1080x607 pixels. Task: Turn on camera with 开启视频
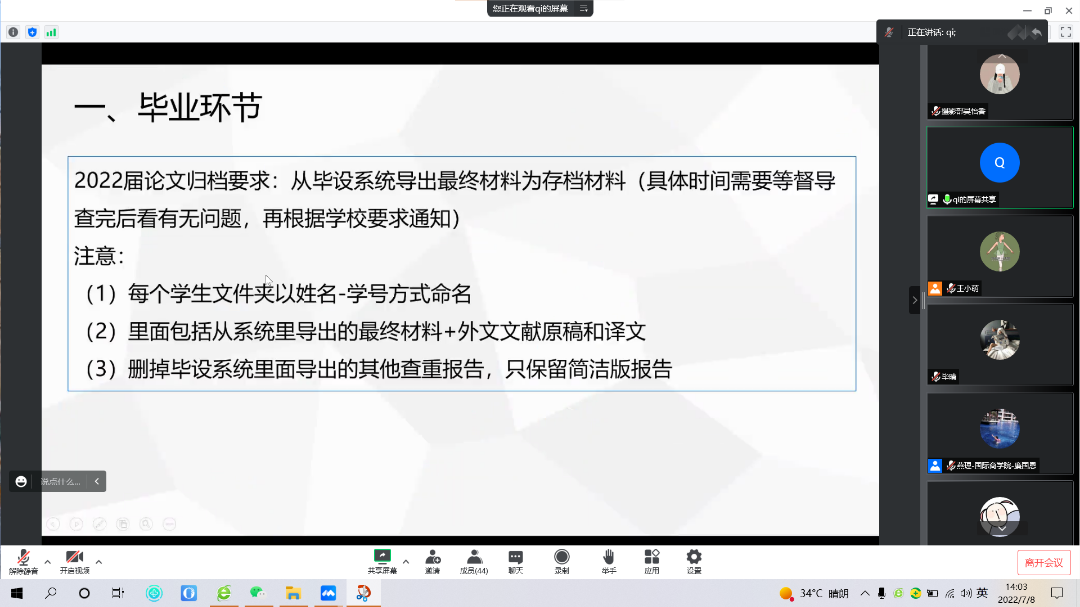click(x=74, y=560)
